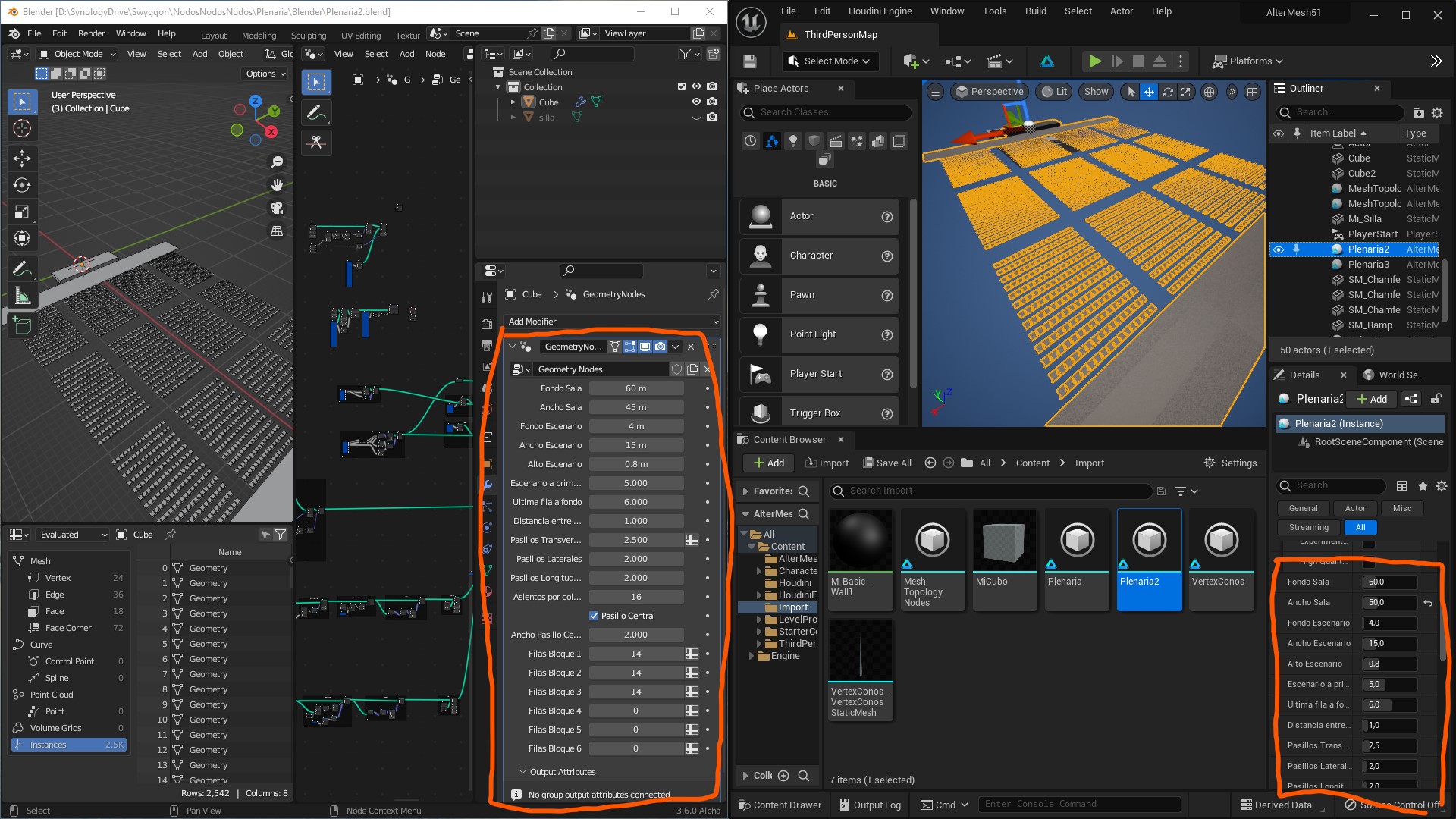The image size is (1456, 819).
Task: Open the Perspective viewport dropdown
Action: point(989,92)
